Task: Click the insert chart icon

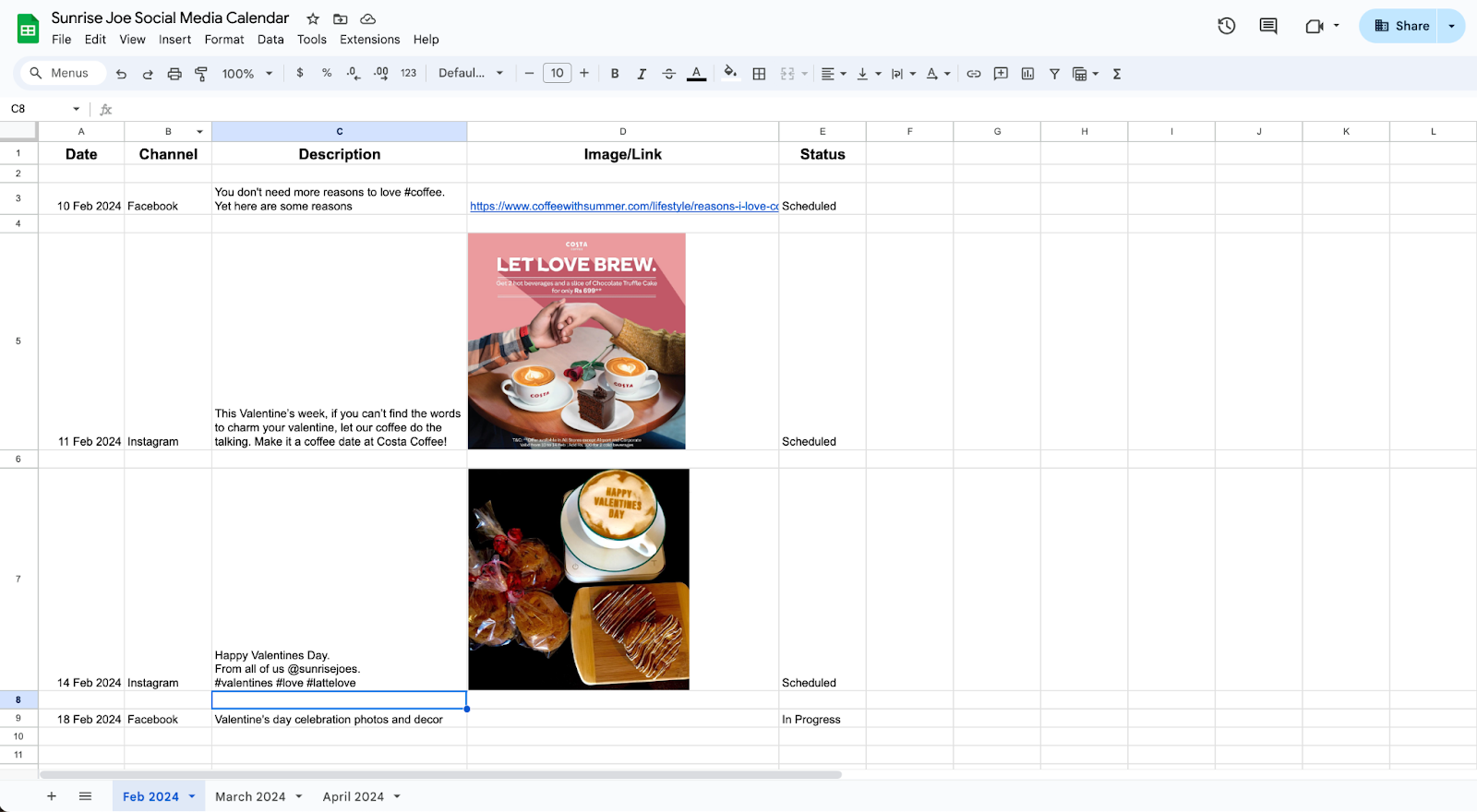Action: click(1027, 74)
